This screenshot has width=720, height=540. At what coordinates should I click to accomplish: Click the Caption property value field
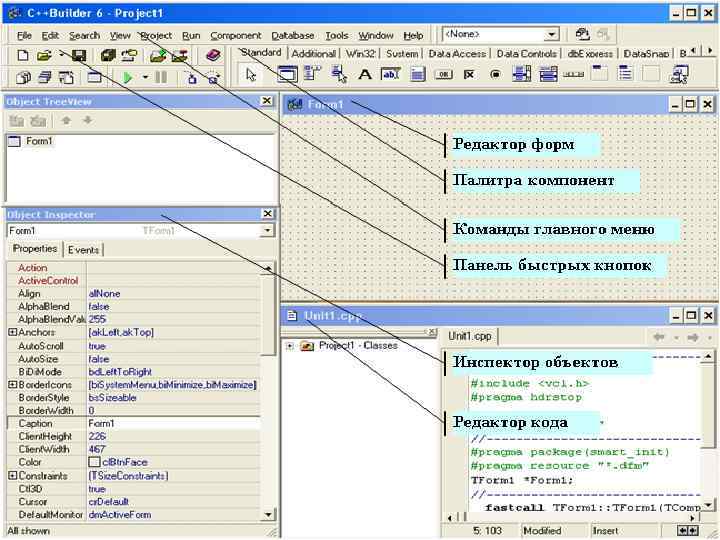coord(174,423)
